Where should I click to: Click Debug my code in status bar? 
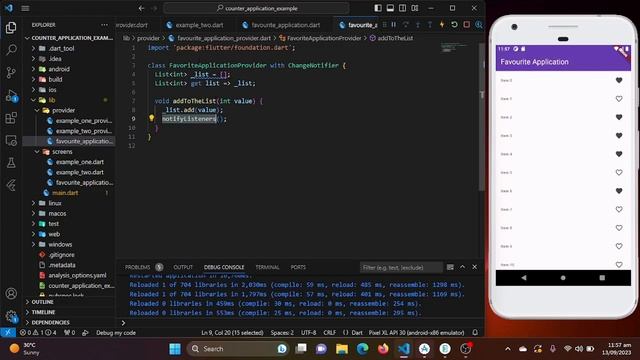116,333
